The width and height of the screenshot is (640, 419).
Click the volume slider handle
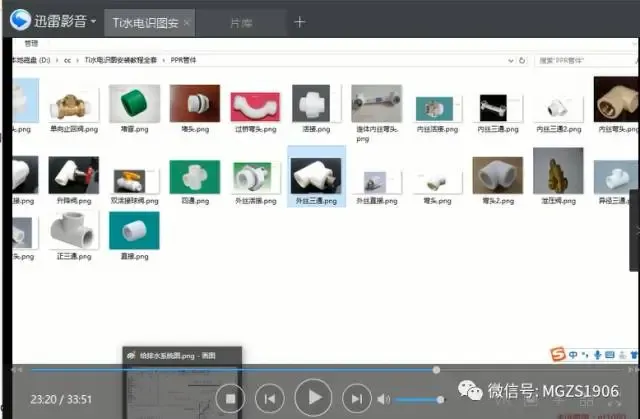(440, 399)
